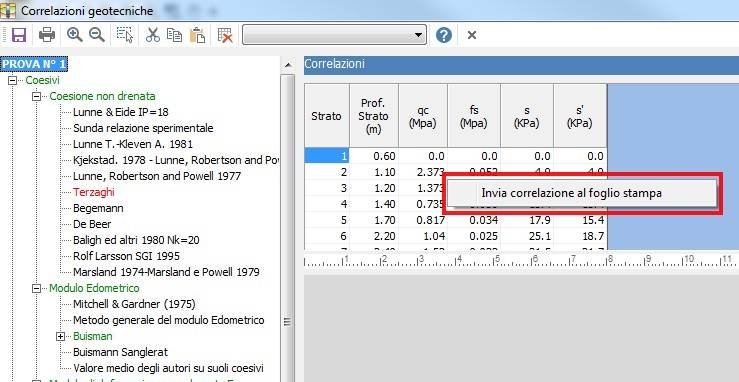
Task: Expand the Buisman tree node
Action: [60, 336]
